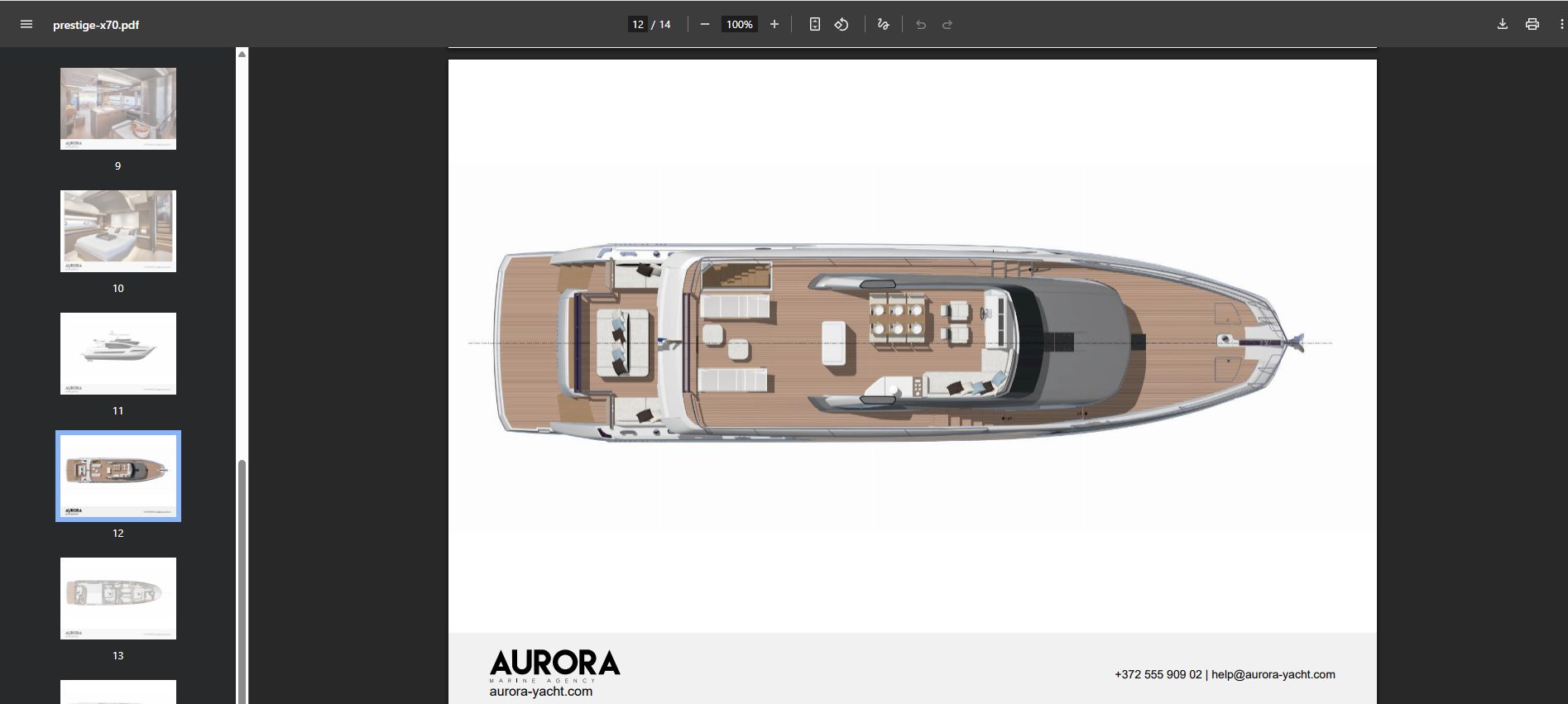The image size is (1568, 704).
Task: Toggle the sidebar with the hamburger menu icon
Action: [x=26, y=25]
